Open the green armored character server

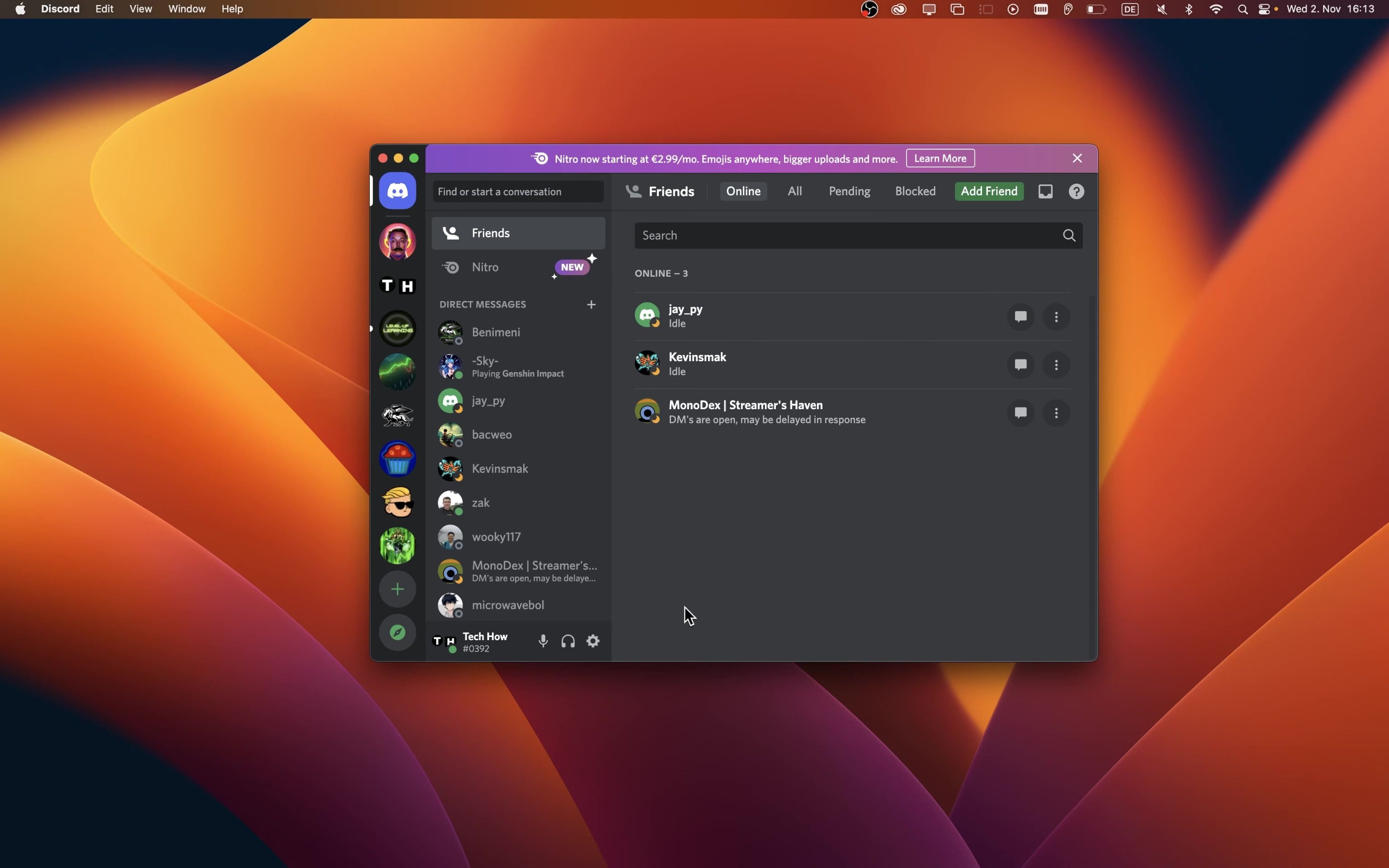click(x=397, y=545)
